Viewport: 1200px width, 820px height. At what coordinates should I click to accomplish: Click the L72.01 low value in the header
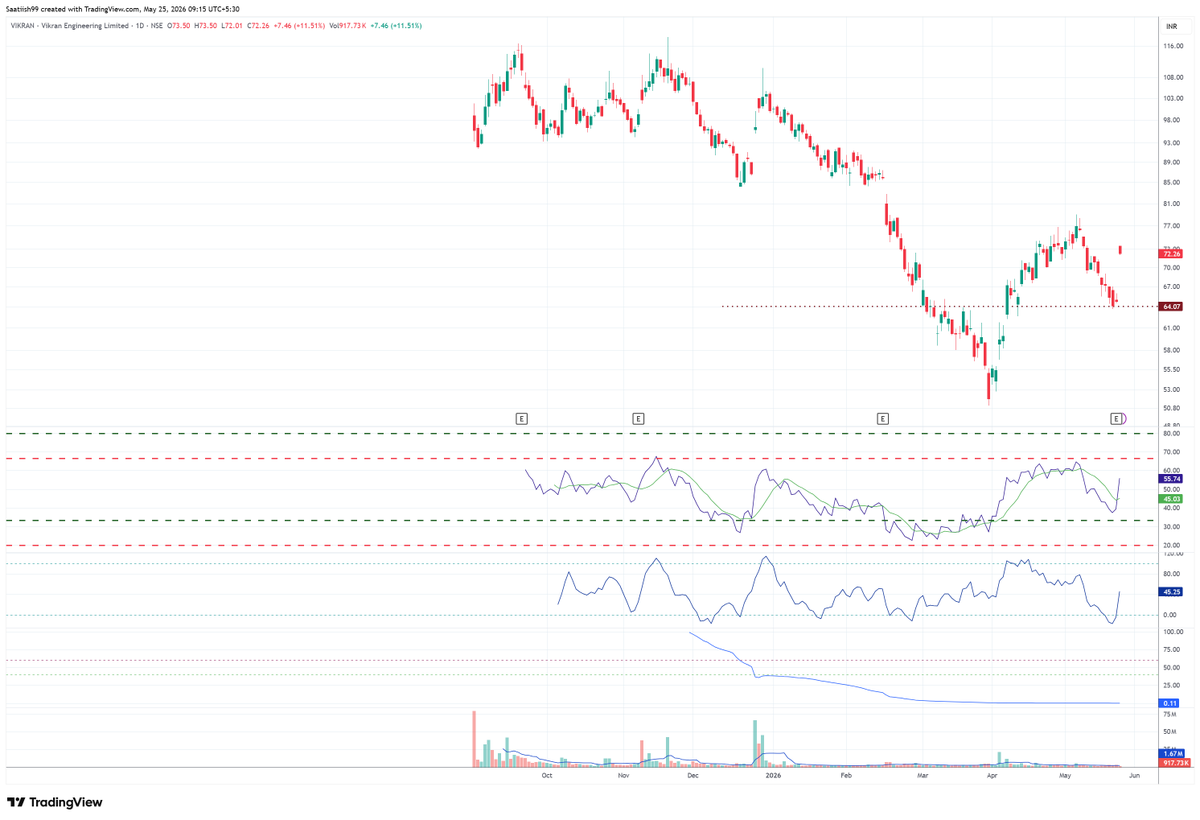tap(234, 26)
